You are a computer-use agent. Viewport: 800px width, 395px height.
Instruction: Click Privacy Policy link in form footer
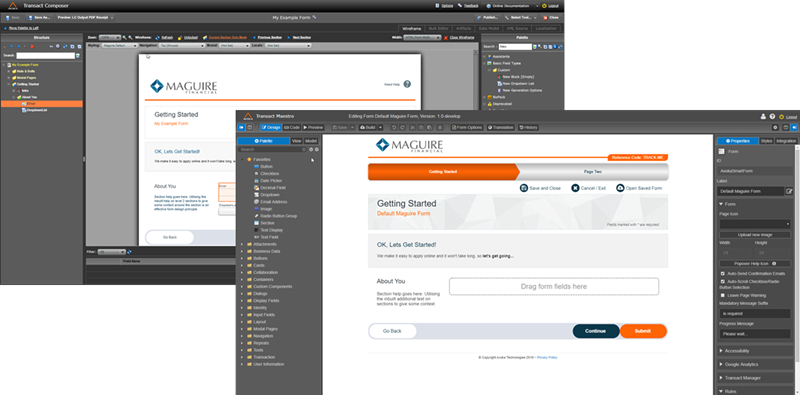click(x=547, y=357)
